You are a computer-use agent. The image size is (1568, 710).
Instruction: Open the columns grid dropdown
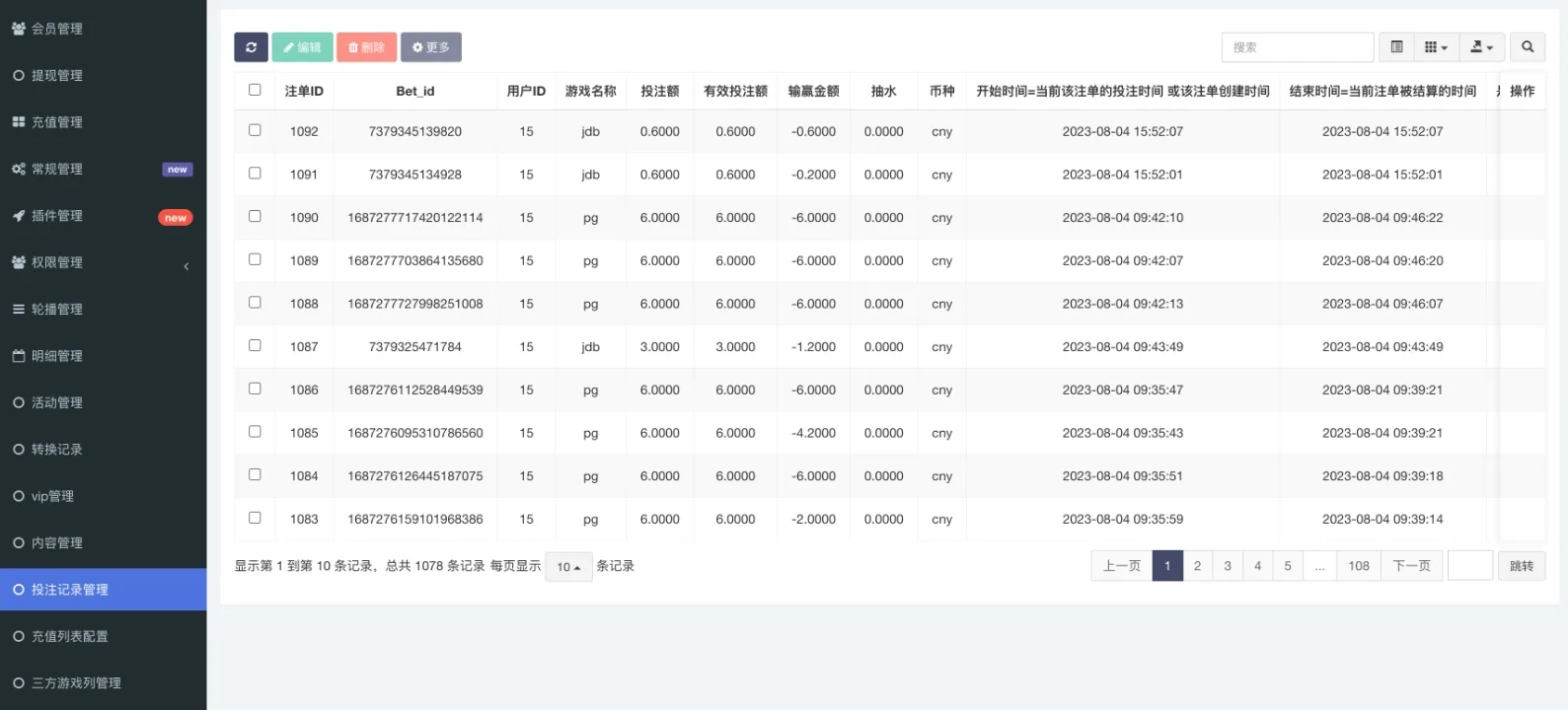pyautogui.click(x=1436, y=47)
